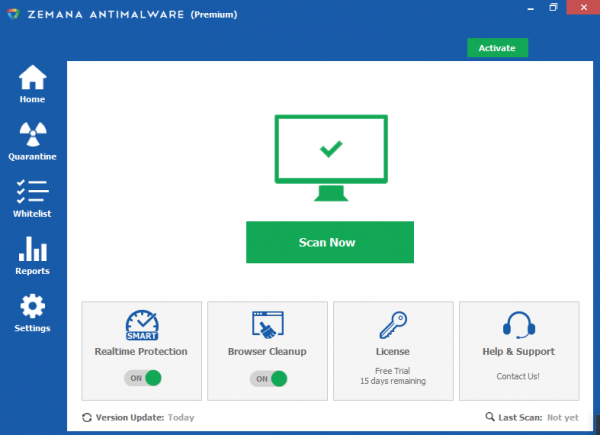Open Whitelist via the checklist icon

33,192
